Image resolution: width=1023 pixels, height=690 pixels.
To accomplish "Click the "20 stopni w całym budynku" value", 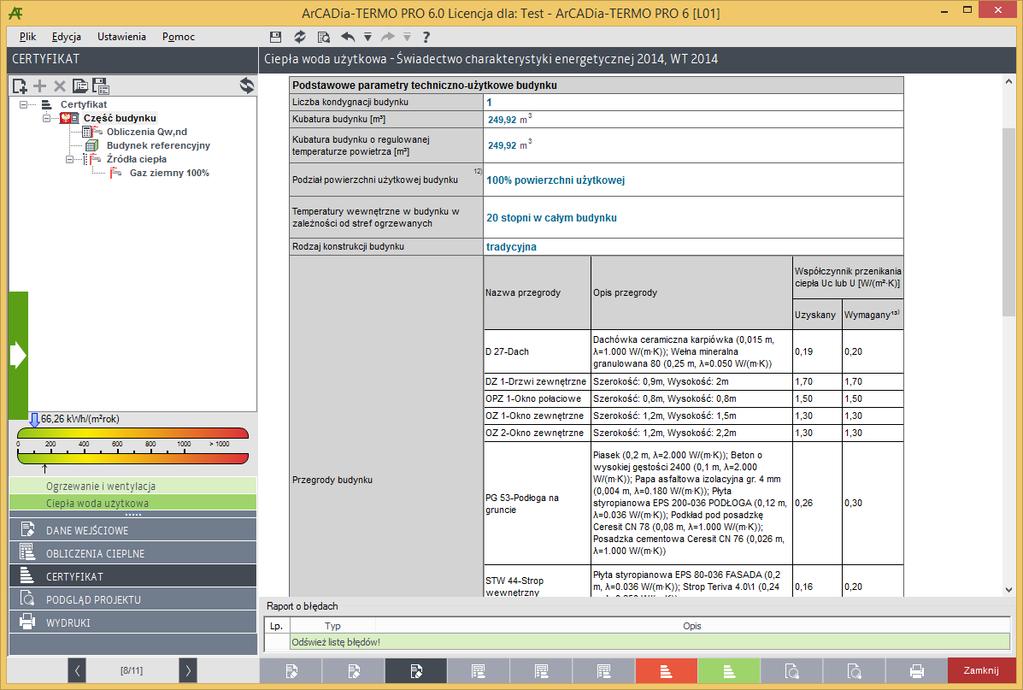I will 551,218.
